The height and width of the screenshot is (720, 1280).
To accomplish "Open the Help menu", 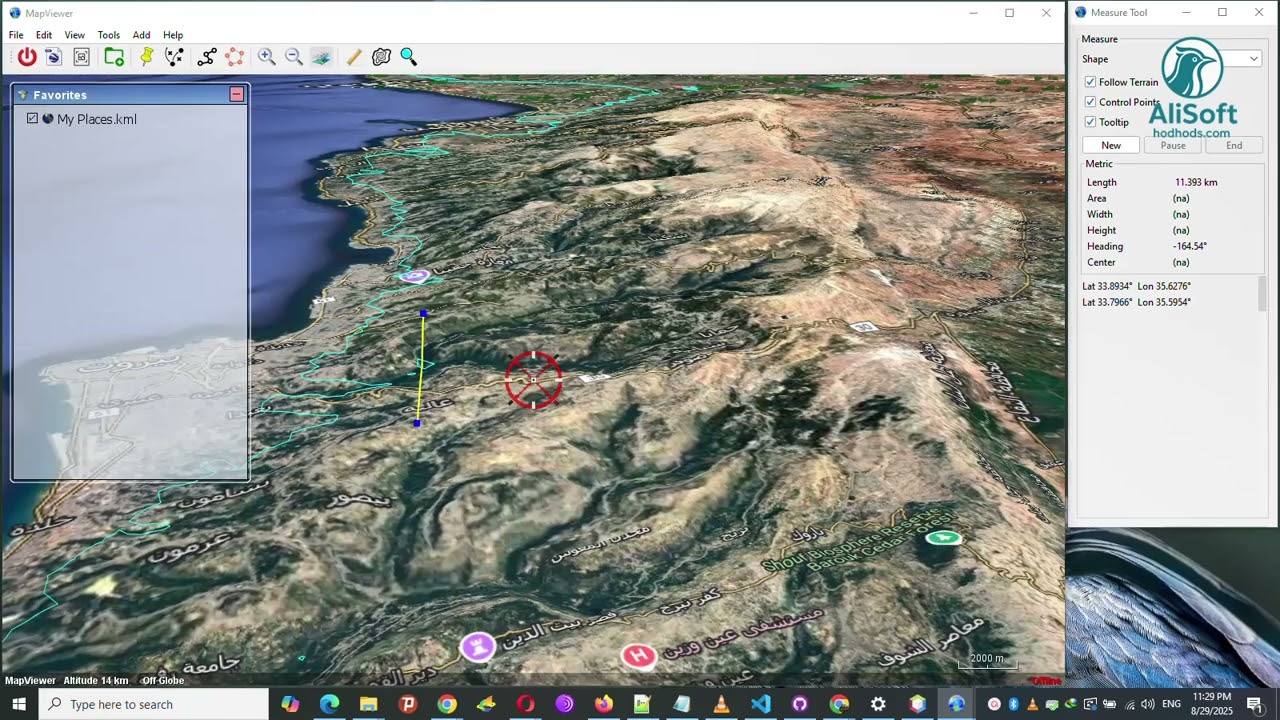I will [x=173, y=35].
